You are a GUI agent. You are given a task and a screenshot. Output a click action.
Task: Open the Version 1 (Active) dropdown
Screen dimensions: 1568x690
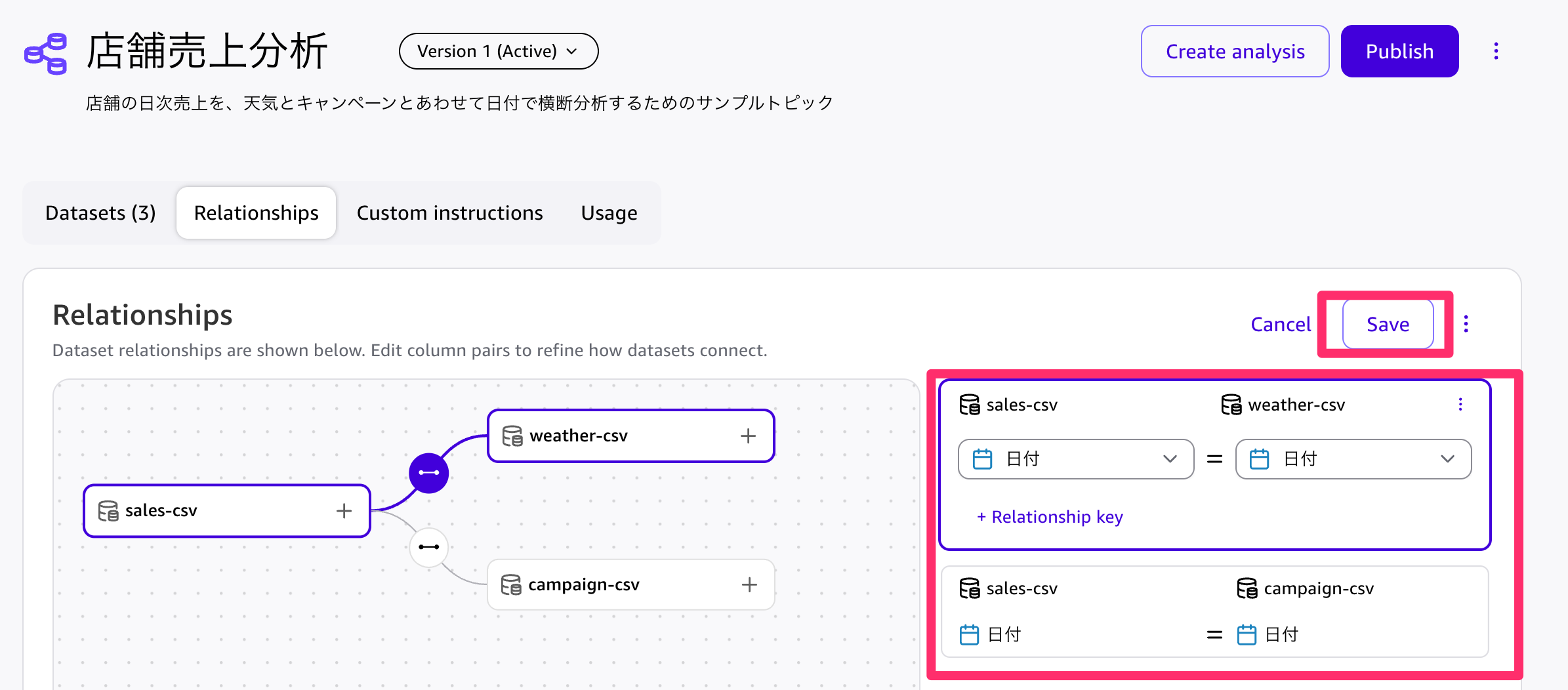[x=499, y=51]
